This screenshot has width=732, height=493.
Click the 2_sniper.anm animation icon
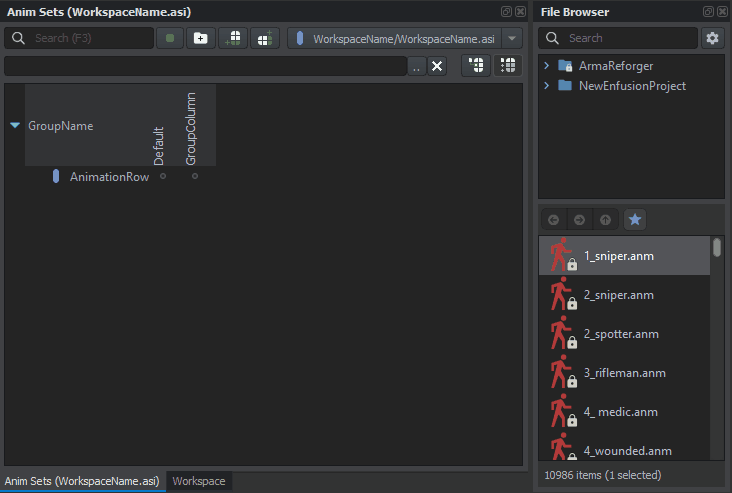[x=563, y=294]
